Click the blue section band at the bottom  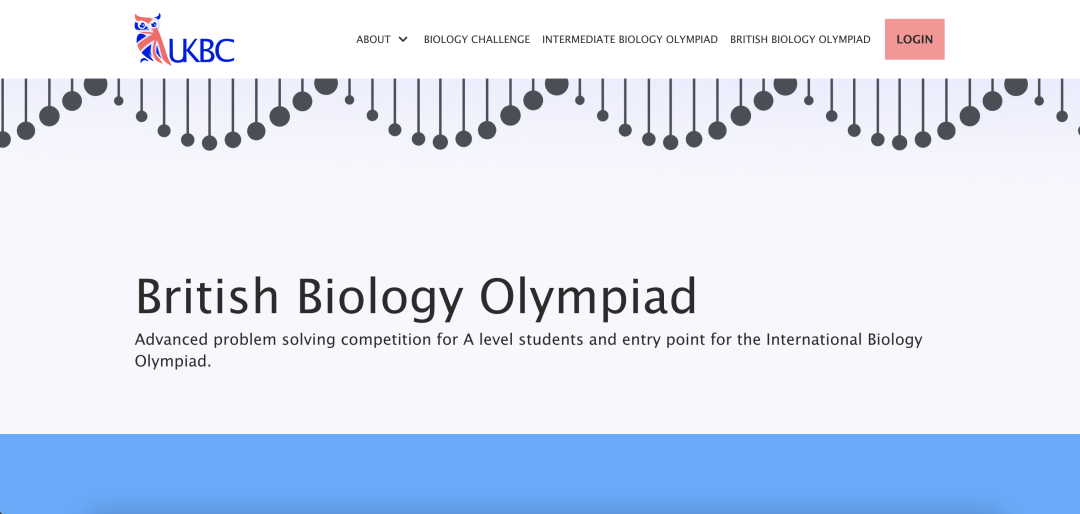pos(540,474)
